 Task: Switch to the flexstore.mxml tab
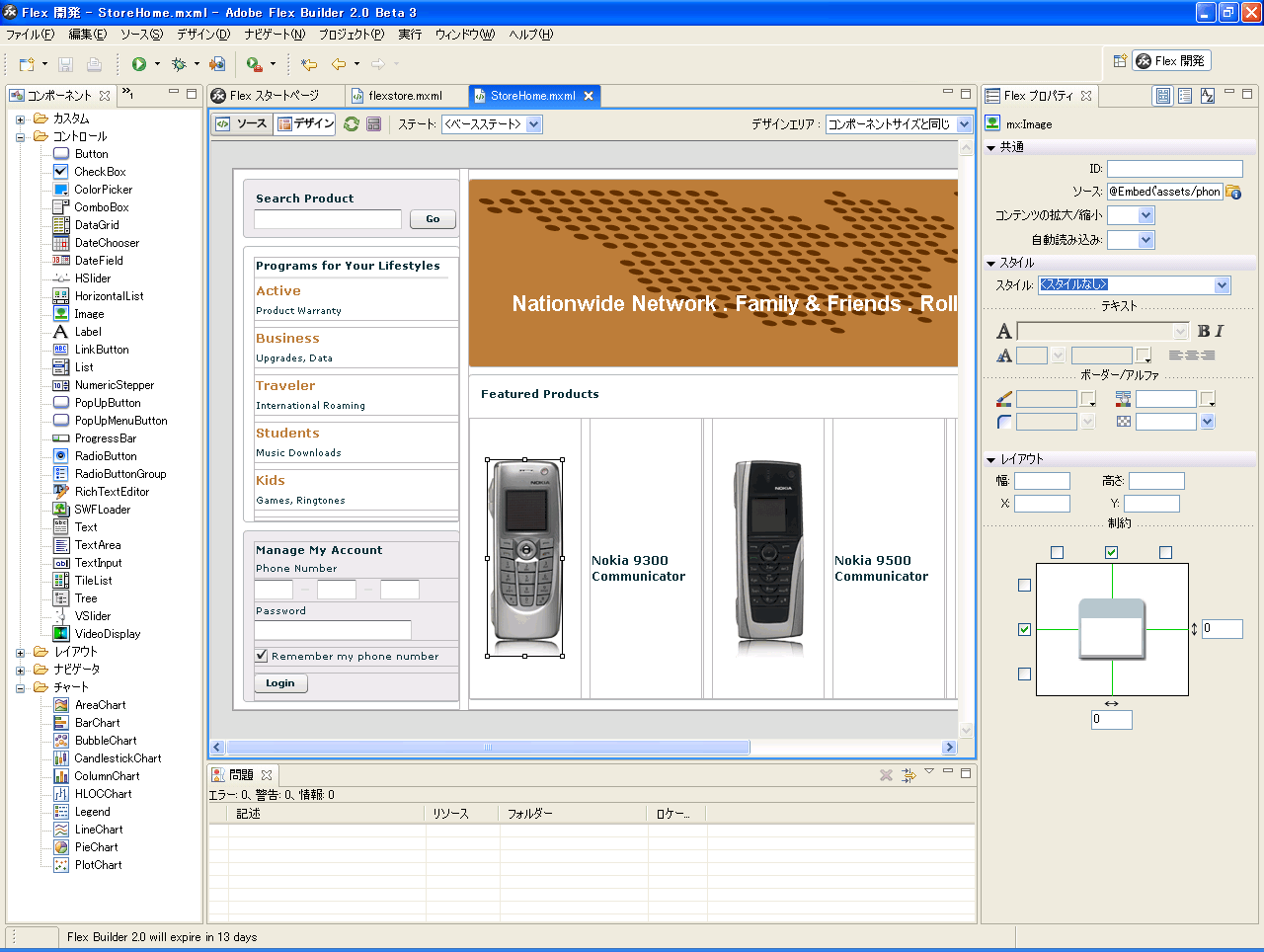(405, 96)
